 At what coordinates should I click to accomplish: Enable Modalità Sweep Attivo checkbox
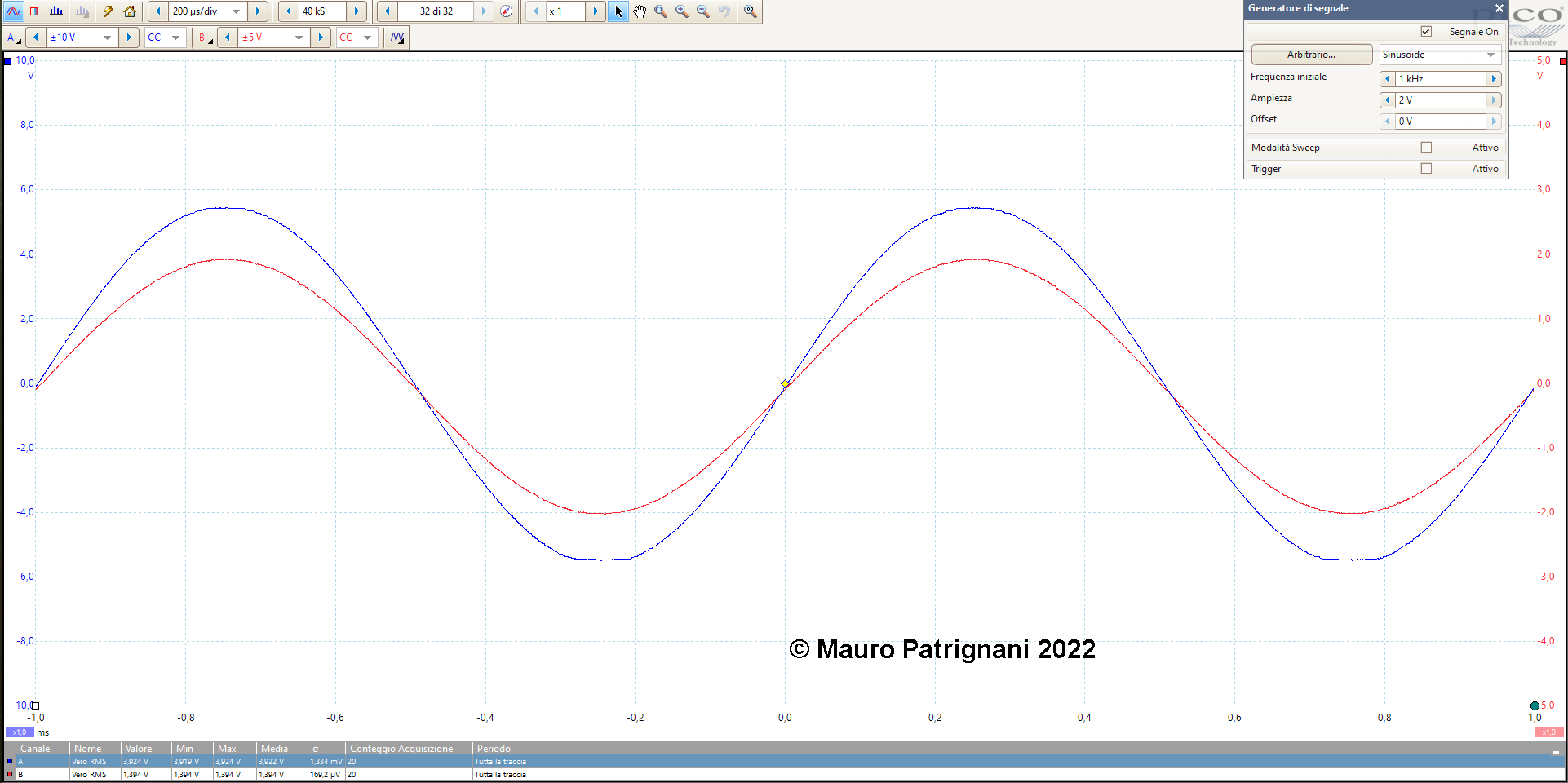(x=1426, y=148)
